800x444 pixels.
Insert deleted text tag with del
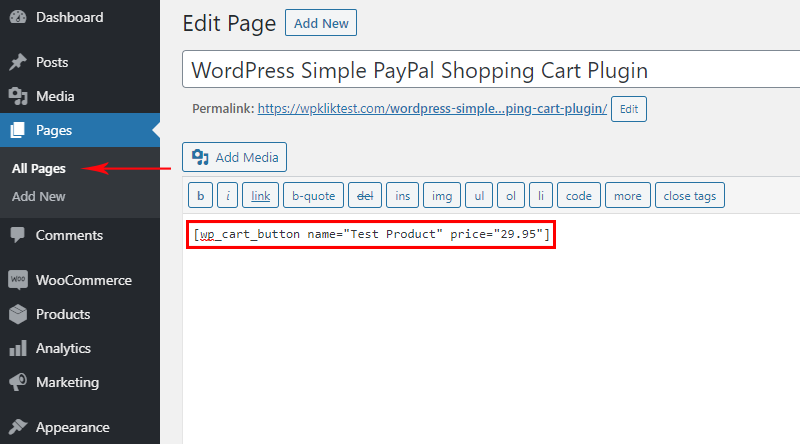365,195
